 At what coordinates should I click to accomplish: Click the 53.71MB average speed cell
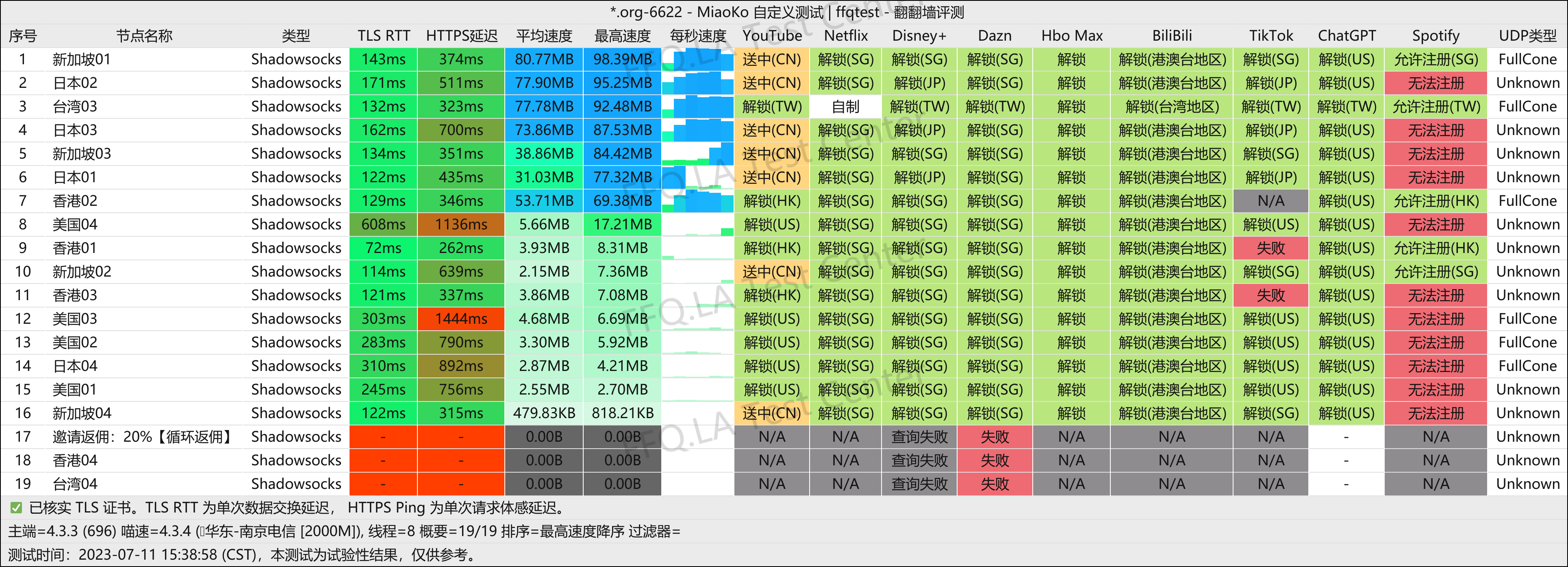544,201
